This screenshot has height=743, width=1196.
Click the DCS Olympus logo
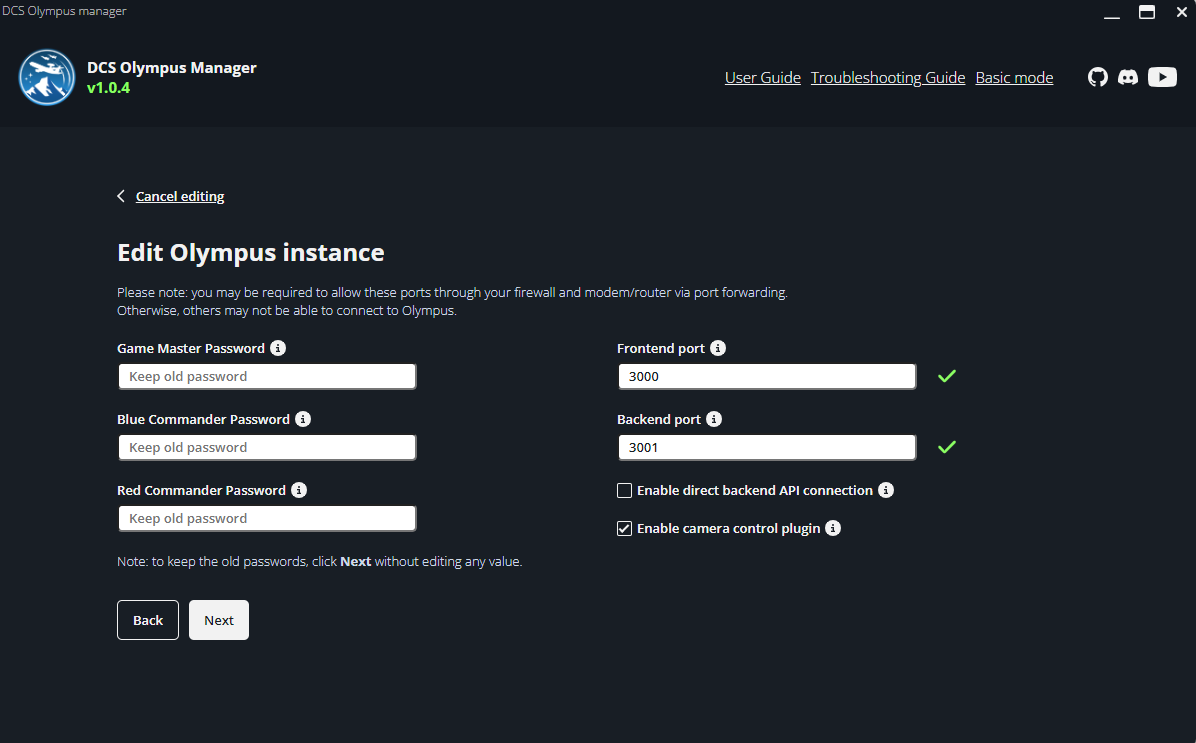tap(47, 77)
